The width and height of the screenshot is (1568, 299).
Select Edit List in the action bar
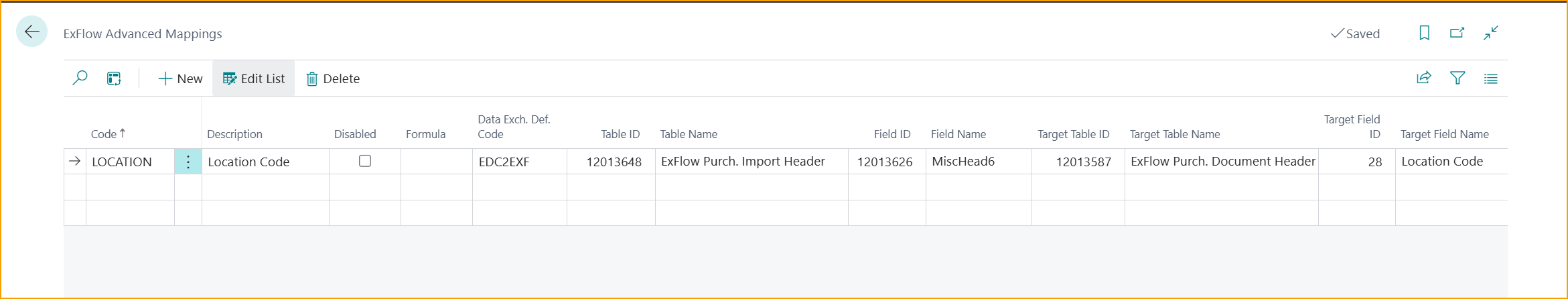coord(254,78)
